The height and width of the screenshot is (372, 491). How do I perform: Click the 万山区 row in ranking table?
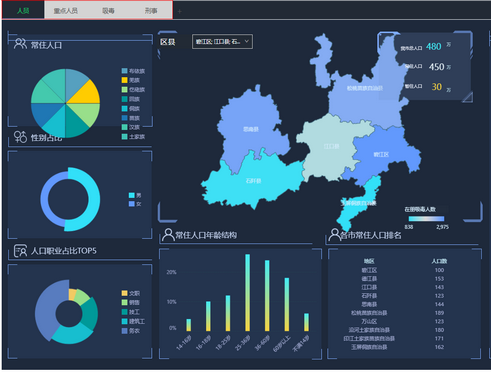click(x=404, y=321)
